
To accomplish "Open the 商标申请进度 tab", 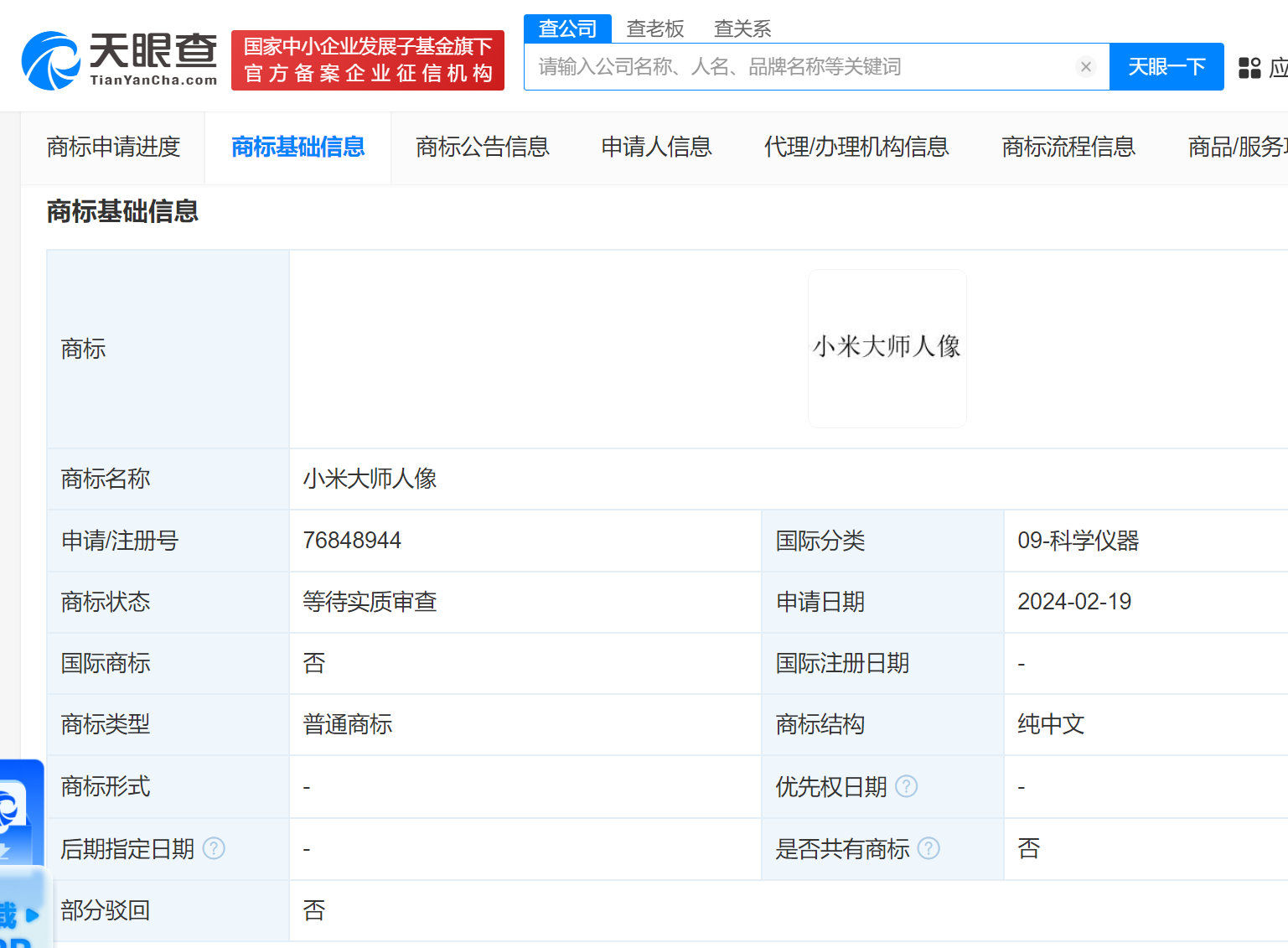I will (113, 148).
